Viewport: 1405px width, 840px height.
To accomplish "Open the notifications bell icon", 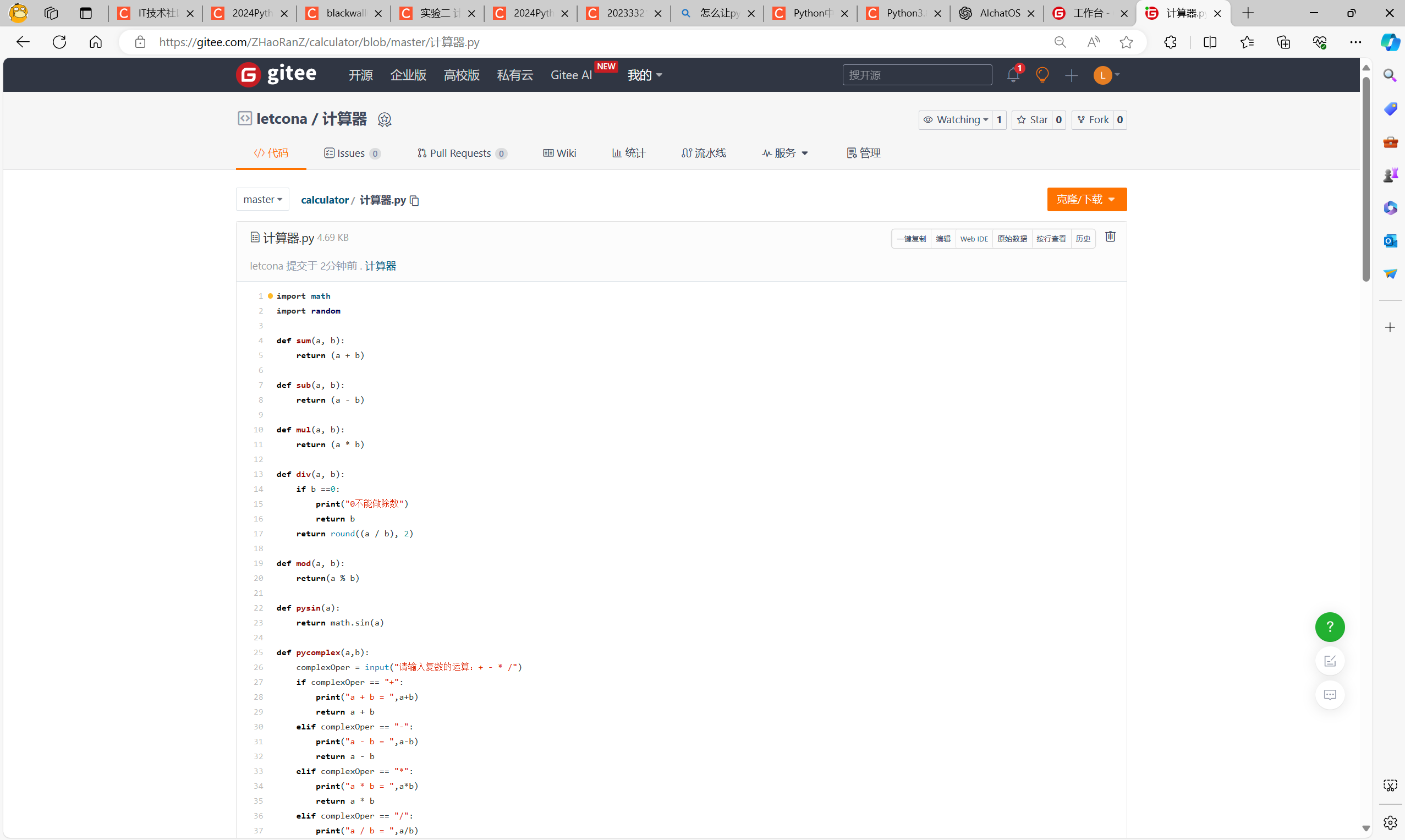I will 1013,75.
